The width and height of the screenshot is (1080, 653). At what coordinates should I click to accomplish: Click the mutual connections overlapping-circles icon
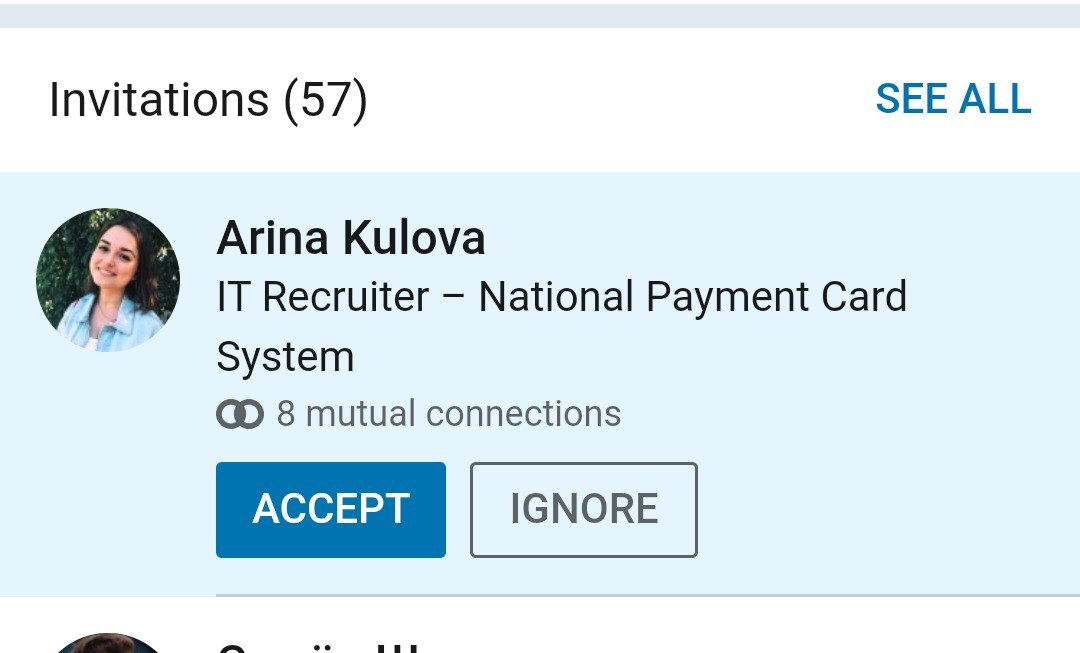pyautogui.click(x=240, y=414)
